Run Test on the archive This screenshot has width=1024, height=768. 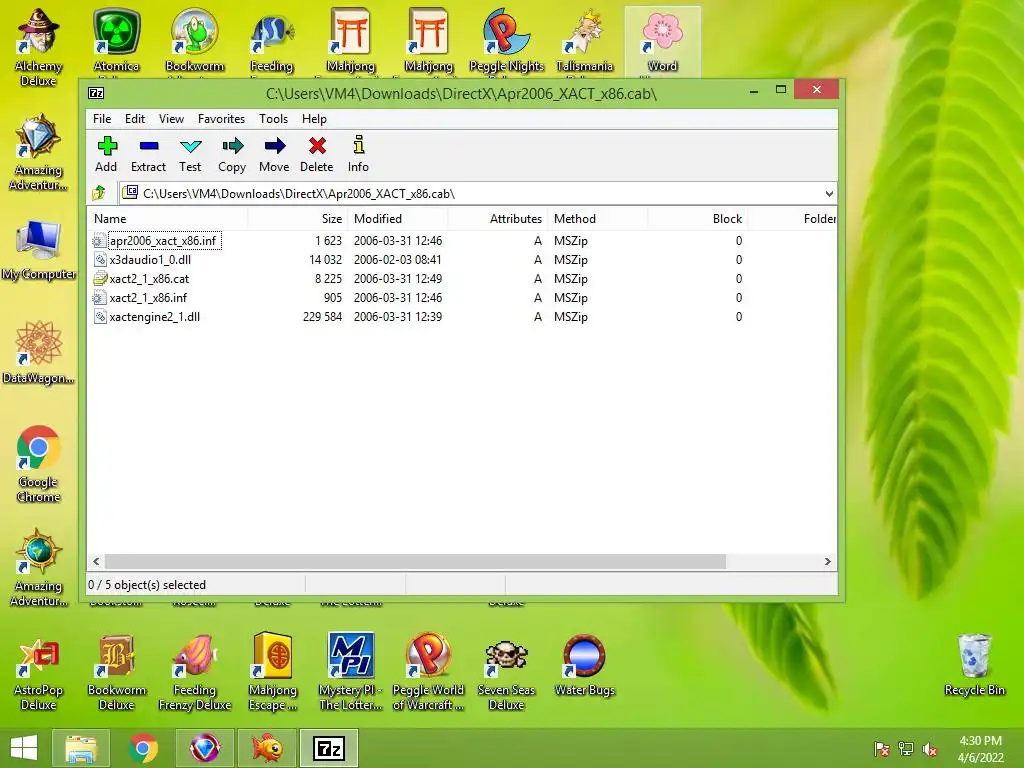(x=190, y=155)
